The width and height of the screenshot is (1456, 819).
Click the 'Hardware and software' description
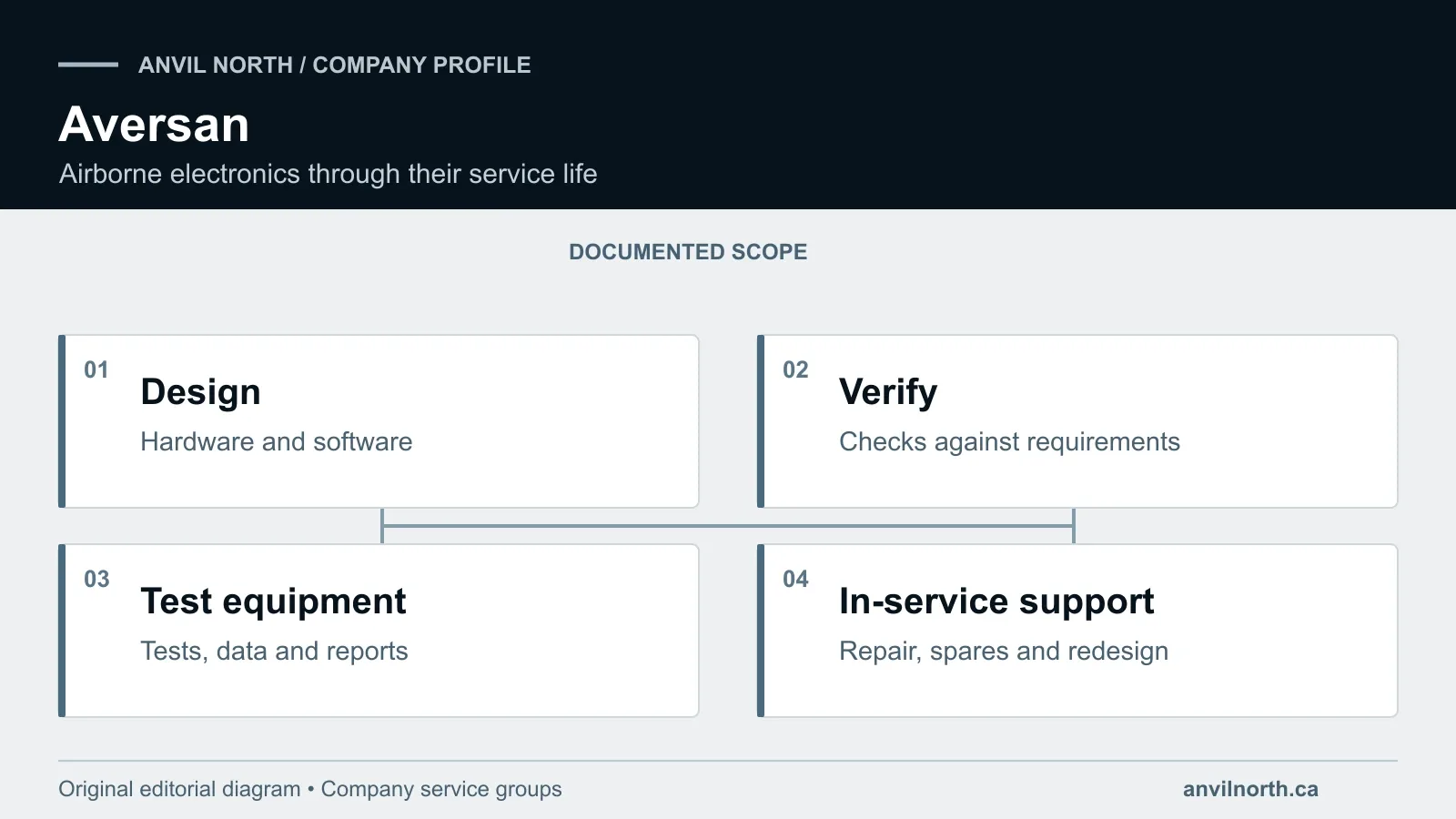(x=277, y=442)
